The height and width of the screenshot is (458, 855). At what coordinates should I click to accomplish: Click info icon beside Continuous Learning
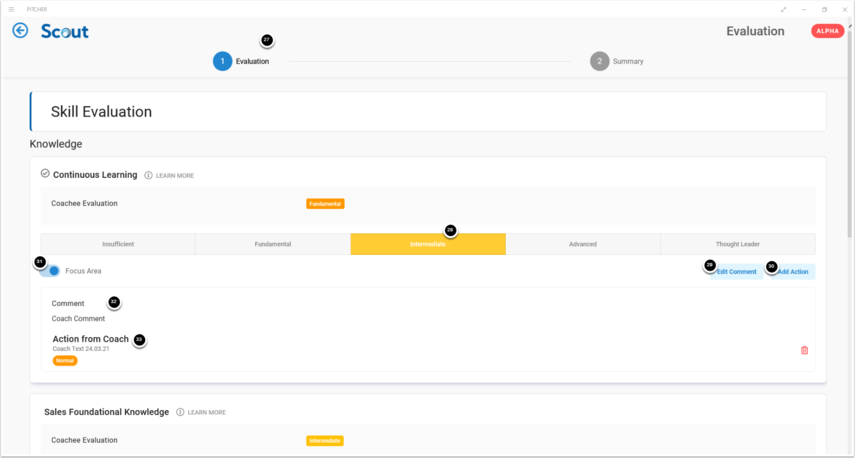148,175
